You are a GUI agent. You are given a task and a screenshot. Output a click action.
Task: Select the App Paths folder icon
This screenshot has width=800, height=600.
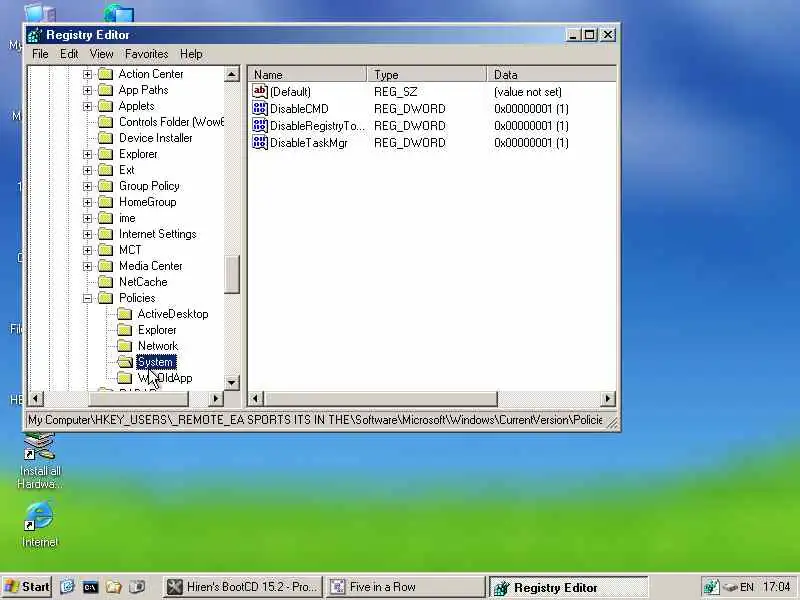106,90
